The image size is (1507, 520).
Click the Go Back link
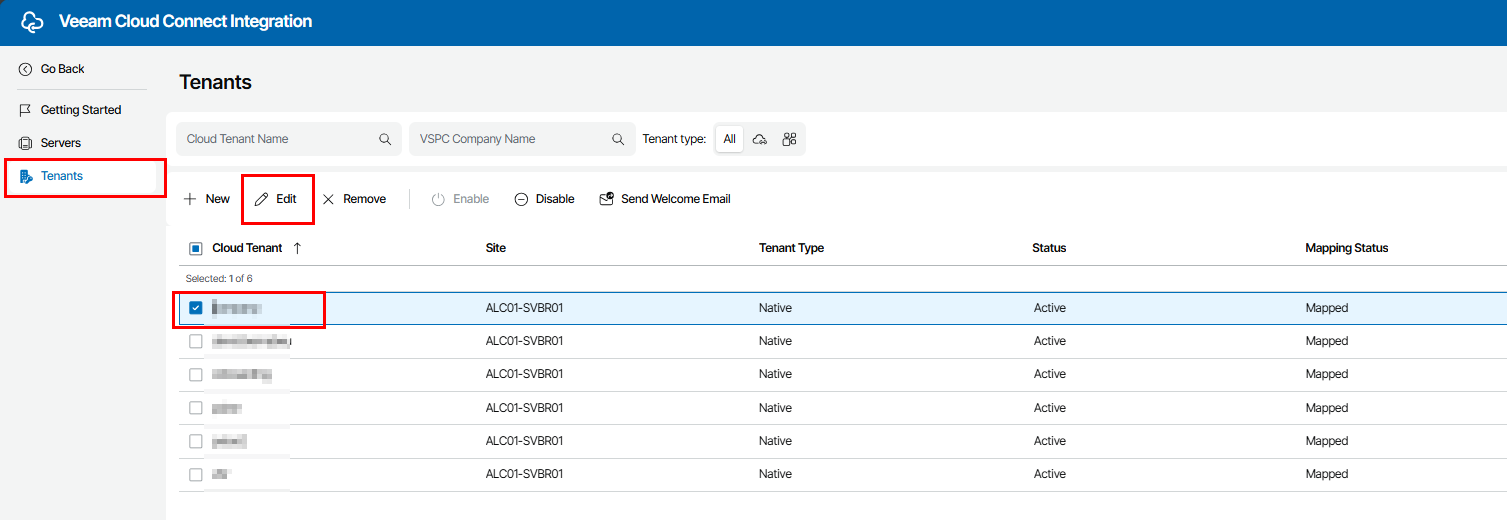[62, 69]
